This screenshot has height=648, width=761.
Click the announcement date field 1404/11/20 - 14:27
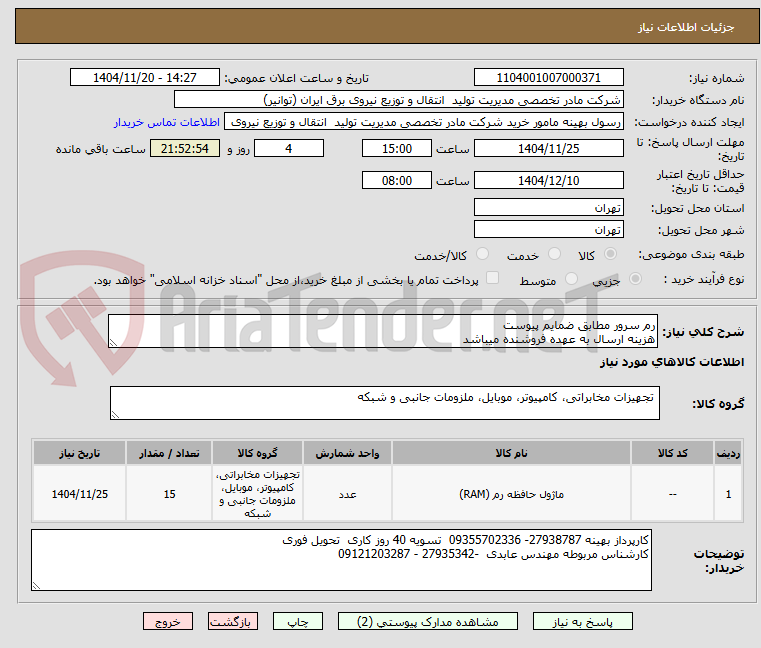[145, 78]
